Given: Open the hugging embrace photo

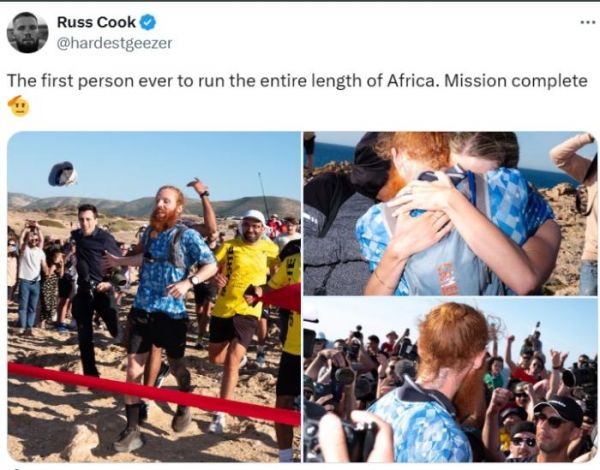Looking at the screenshot, I should point(450,214).
